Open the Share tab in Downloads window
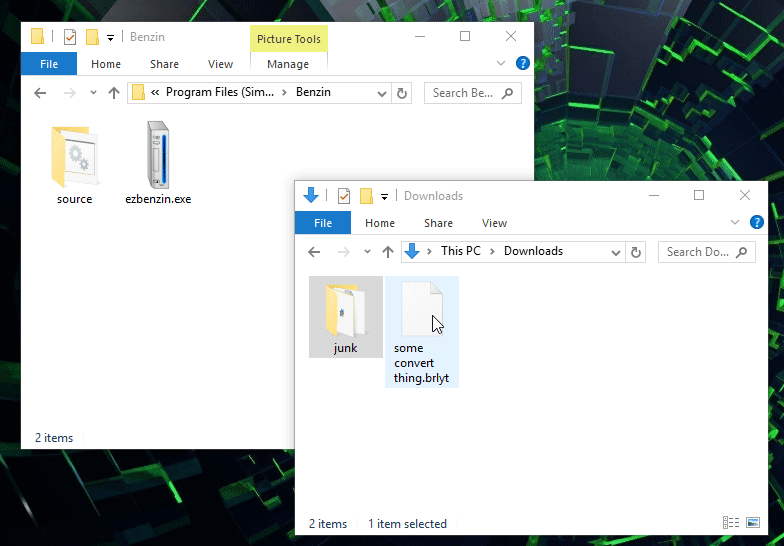Viewport: 784px width, 546px height. point(438,223)
